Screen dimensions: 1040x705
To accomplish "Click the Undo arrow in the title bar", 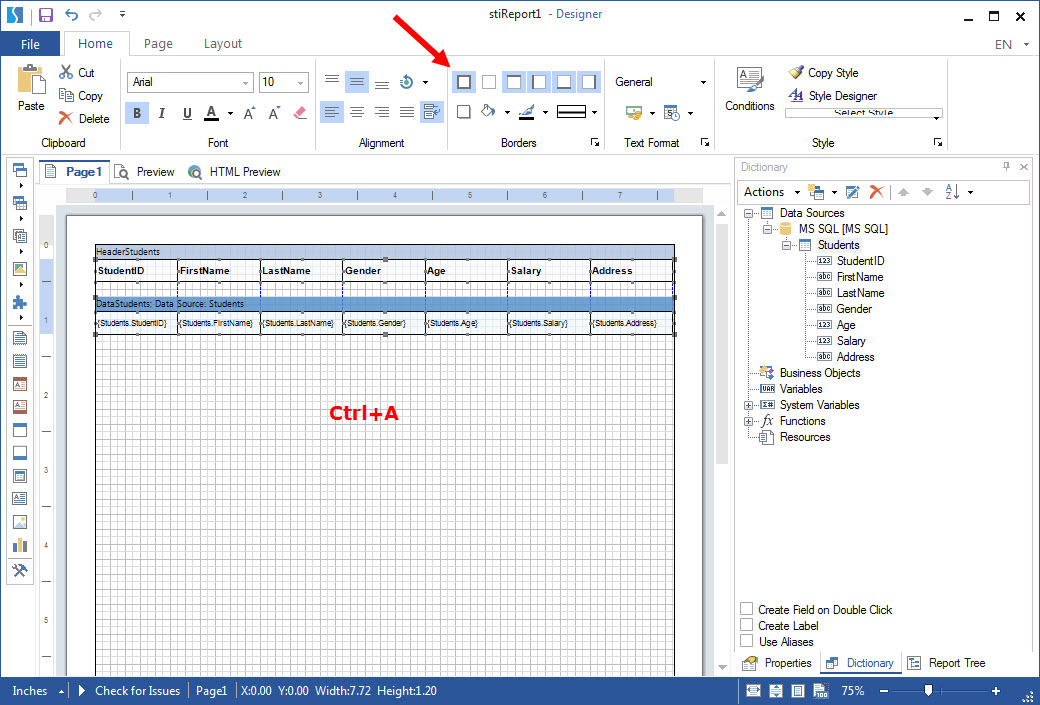I will coord(72,15).
